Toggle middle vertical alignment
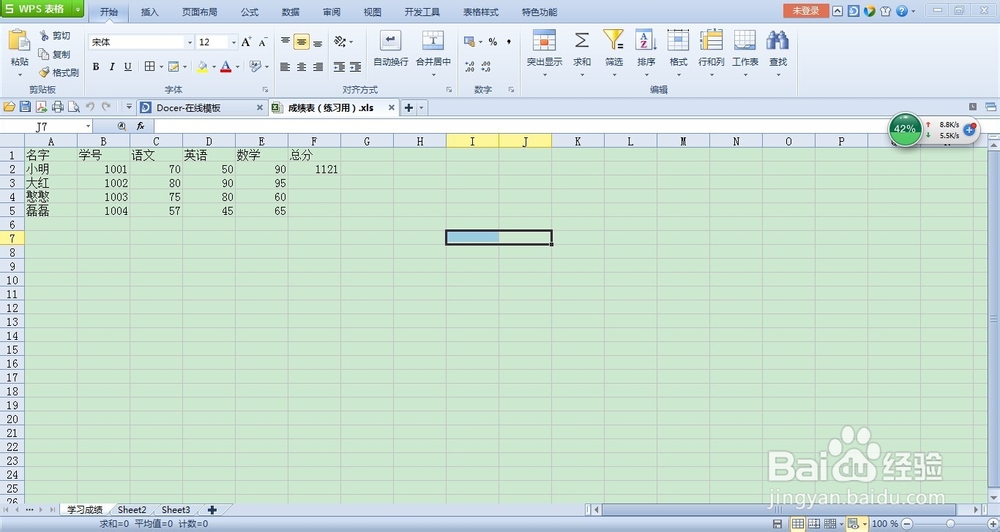 [301, 42]
